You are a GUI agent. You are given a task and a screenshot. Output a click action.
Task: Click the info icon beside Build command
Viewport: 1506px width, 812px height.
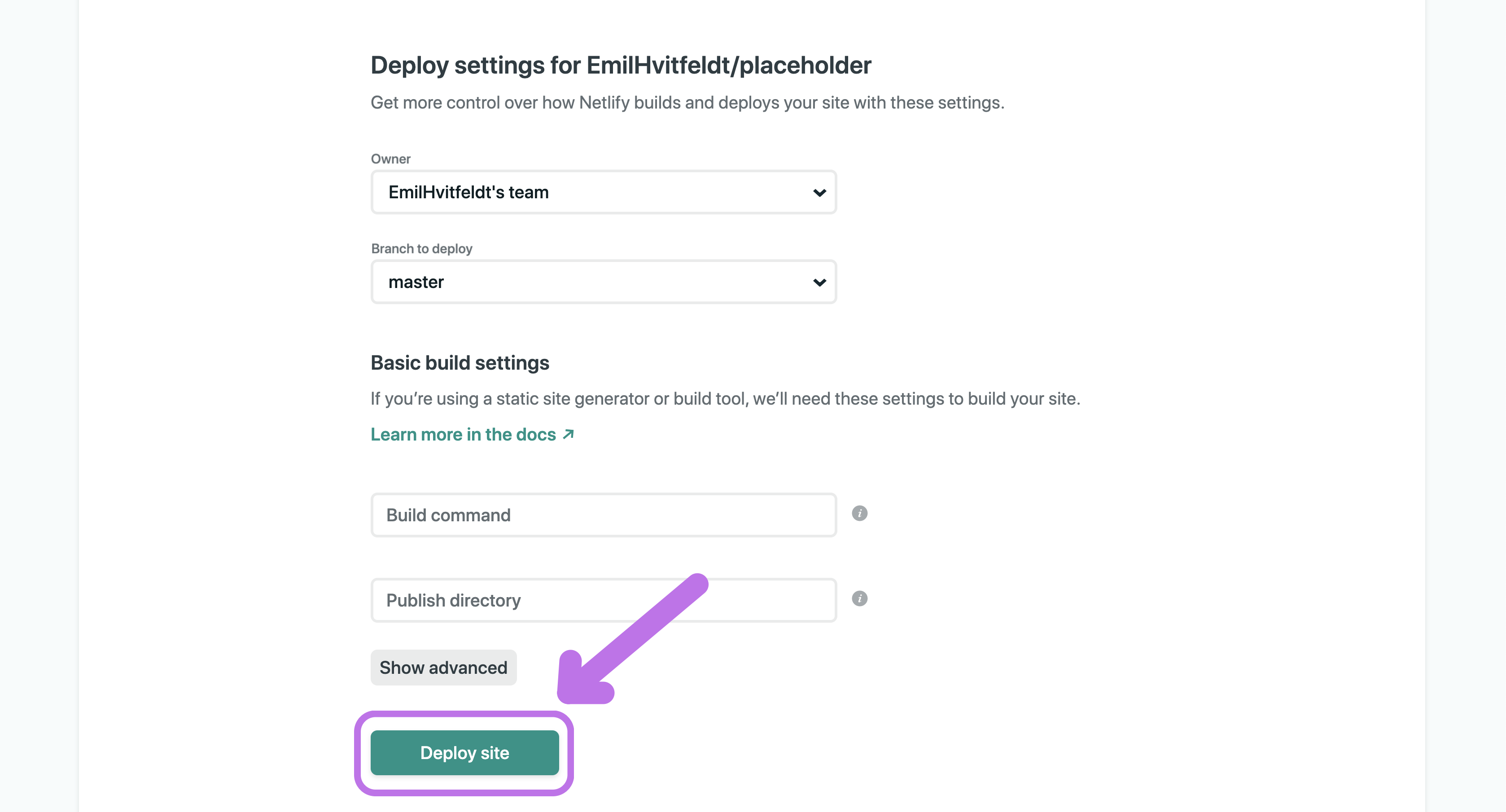[859, 513]
